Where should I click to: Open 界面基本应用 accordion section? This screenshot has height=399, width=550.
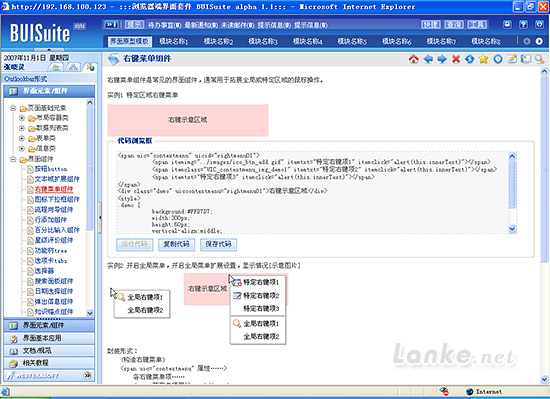[x=49, y=338]
